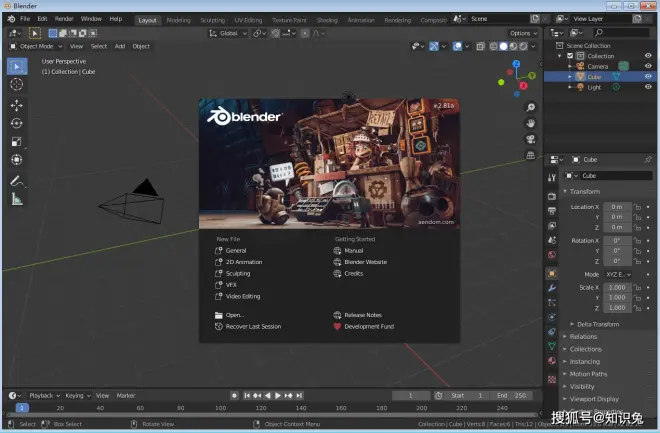
Task: Open the Scene properties tab
Action: 552,240
